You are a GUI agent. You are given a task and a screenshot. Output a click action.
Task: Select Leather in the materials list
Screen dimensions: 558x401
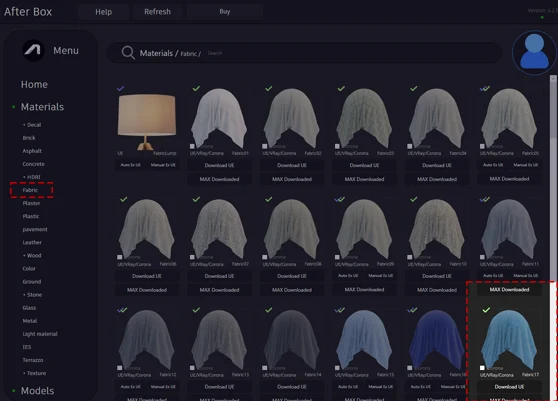[x=32, y=242]
